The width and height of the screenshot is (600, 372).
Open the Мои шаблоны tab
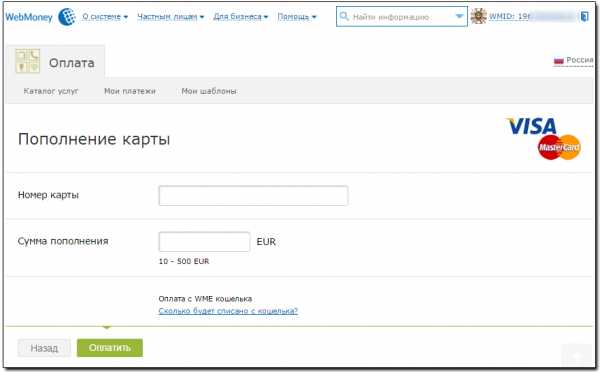pyautogui.click(x=209, y=91)
